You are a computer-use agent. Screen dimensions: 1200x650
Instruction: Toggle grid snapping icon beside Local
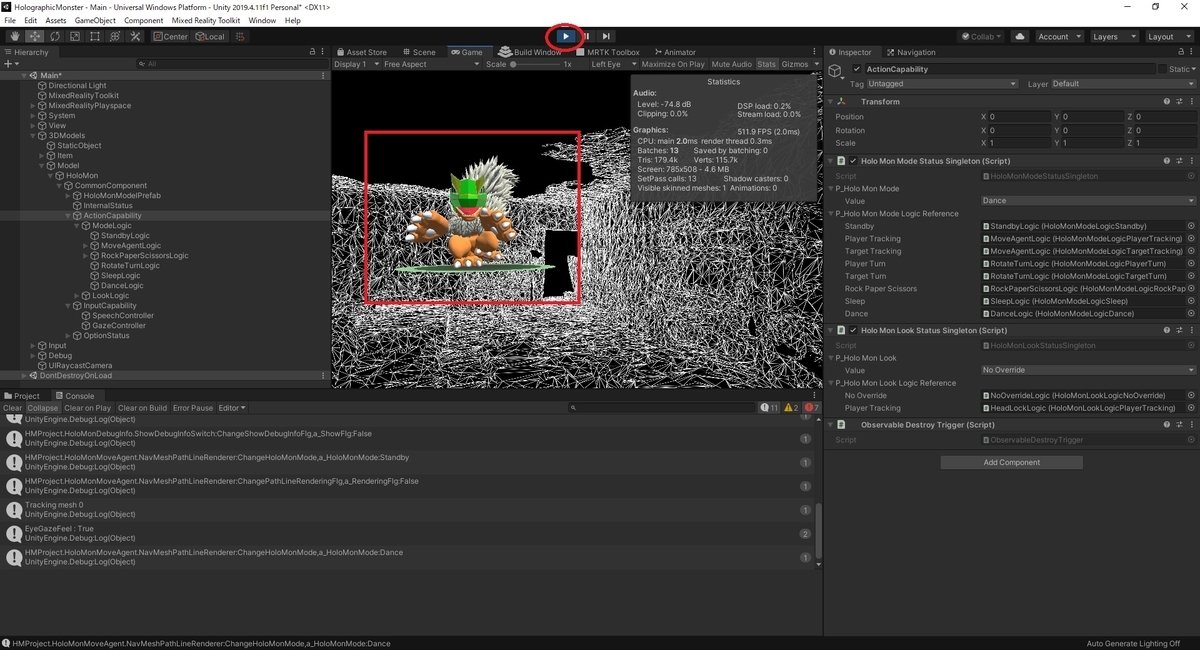pos(239,37)
